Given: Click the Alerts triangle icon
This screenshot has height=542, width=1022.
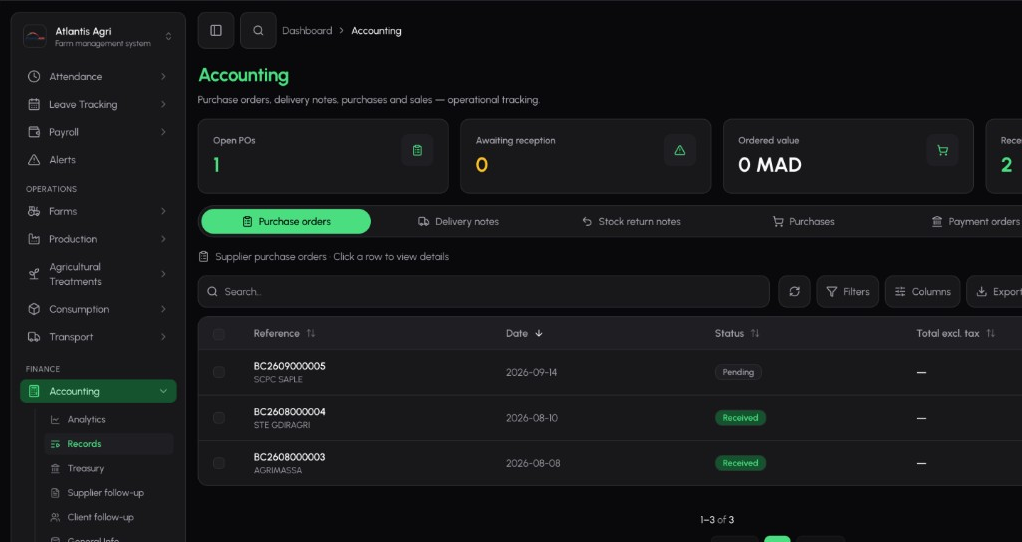Looking at the screenshot, I should coord(34,160).
